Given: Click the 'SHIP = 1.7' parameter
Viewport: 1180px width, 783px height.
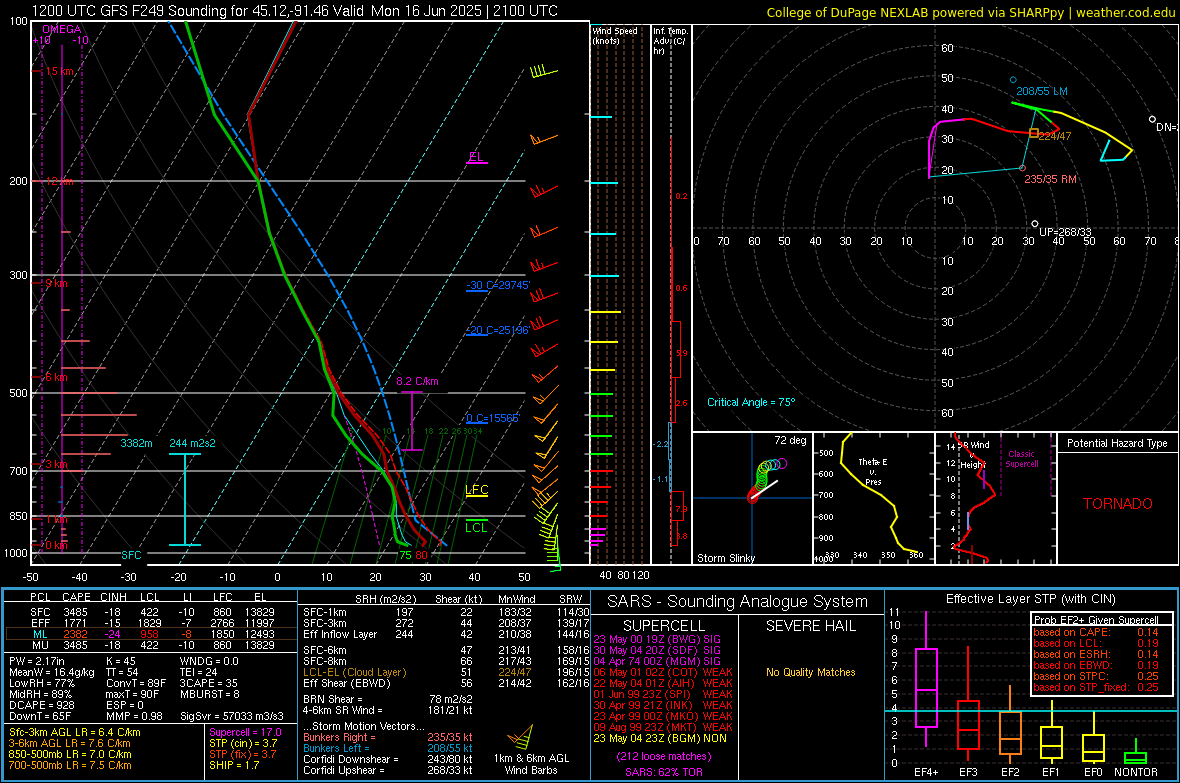Looking at the screenshot, I should tap(234, 765).
